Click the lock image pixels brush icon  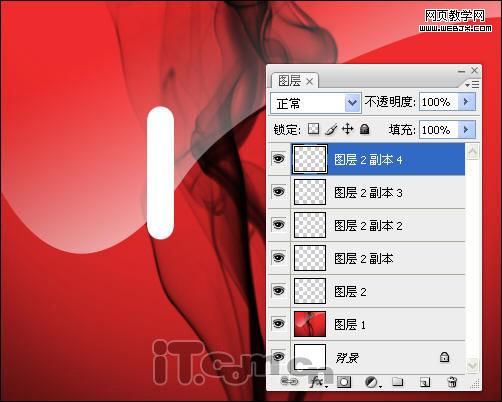pos(331,129)
